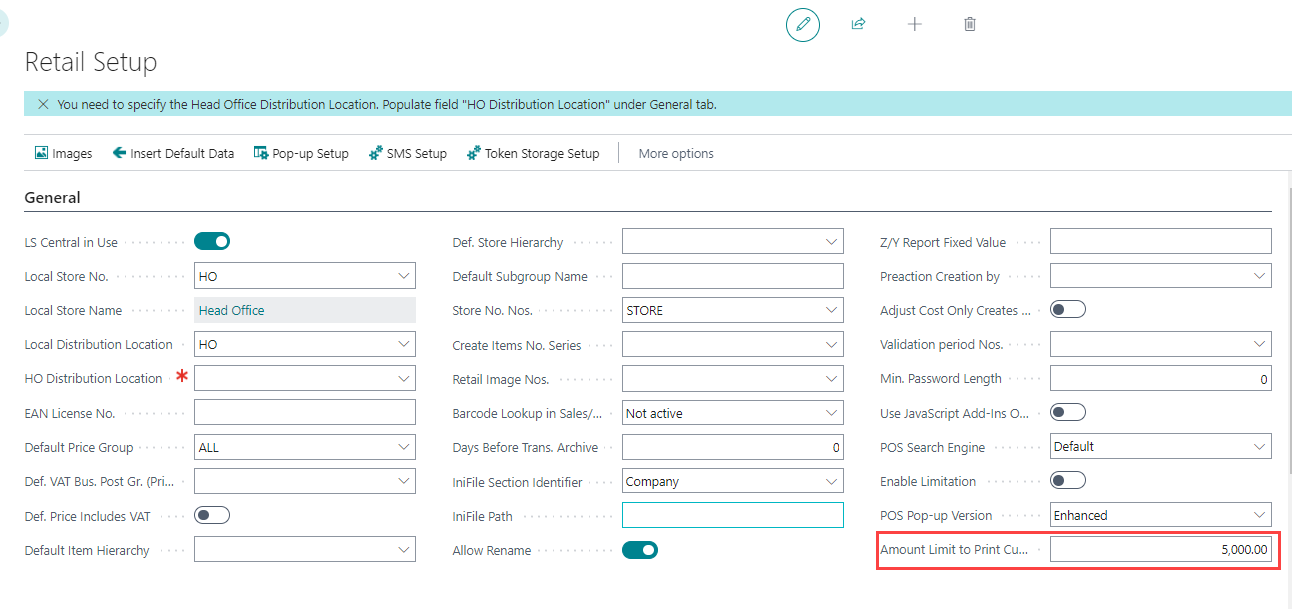This screenshot has width=1292, height=609.
Task: Click the trash delete icon
Action: [969, 24]
